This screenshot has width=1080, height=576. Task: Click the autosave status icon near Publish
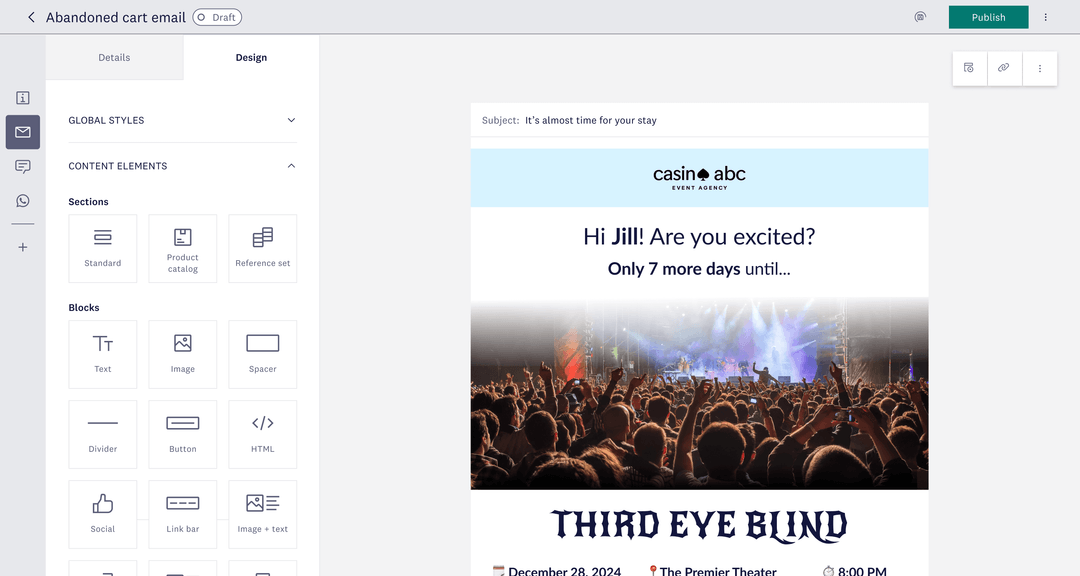920,17
